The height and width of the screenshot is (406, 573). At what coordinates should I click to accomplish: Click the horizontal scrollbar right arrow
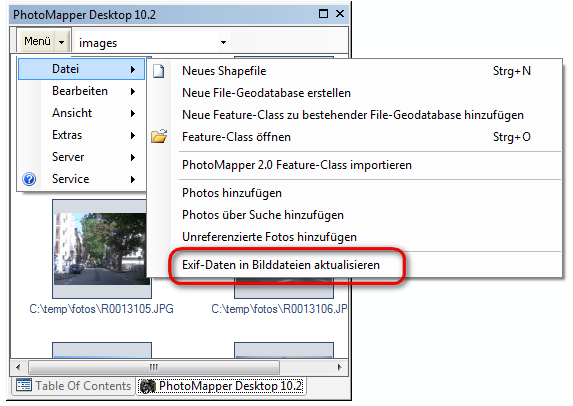pos(339,367)
